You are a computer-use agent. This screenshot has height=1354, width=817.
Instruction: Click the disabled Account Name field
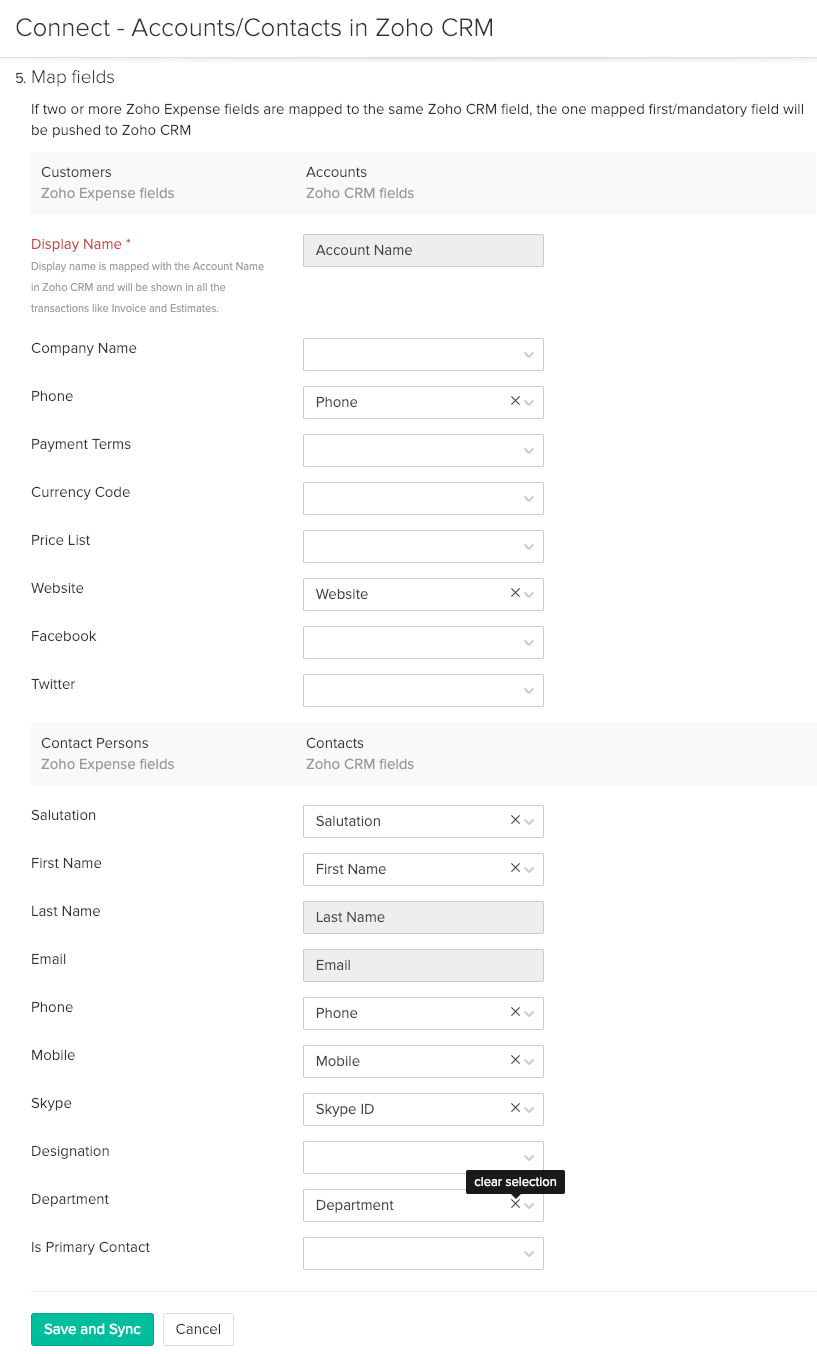click(423, 250)
